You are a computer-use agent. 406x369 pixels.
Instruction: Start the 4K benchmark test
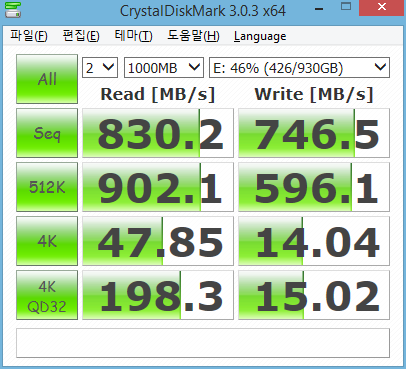point(47,241)
